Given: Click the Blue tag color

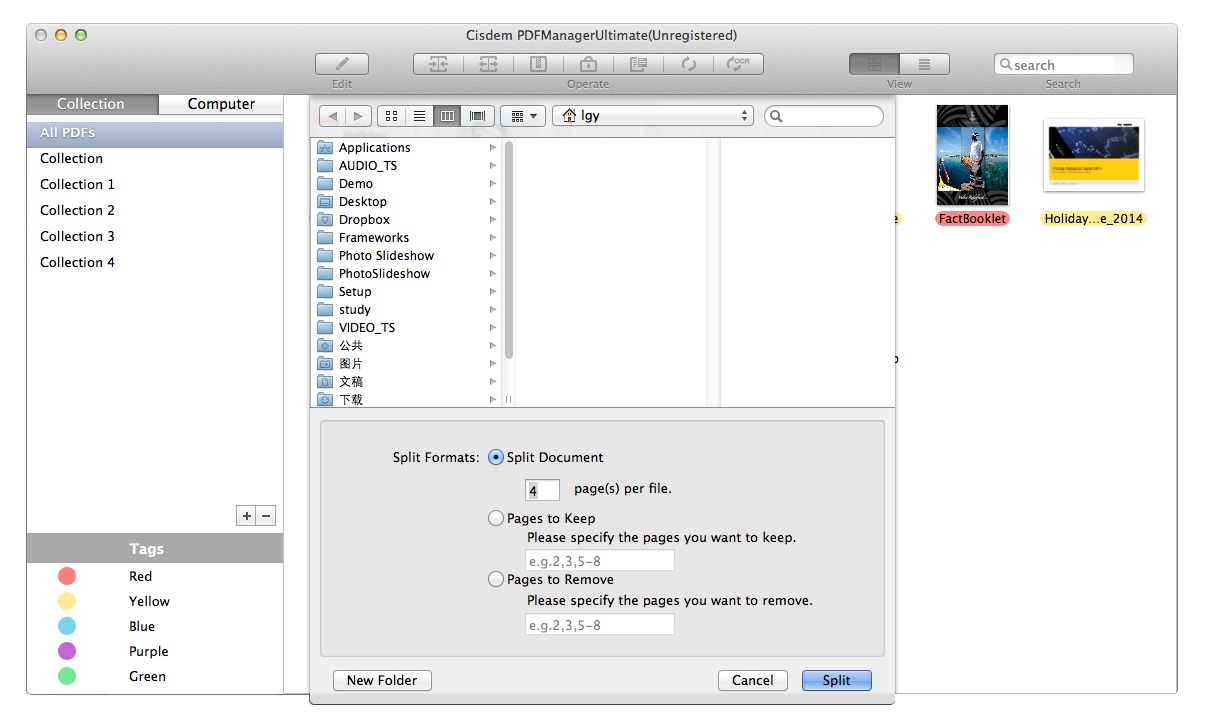Looking at the screenshot, I should [x=67, y=626].
